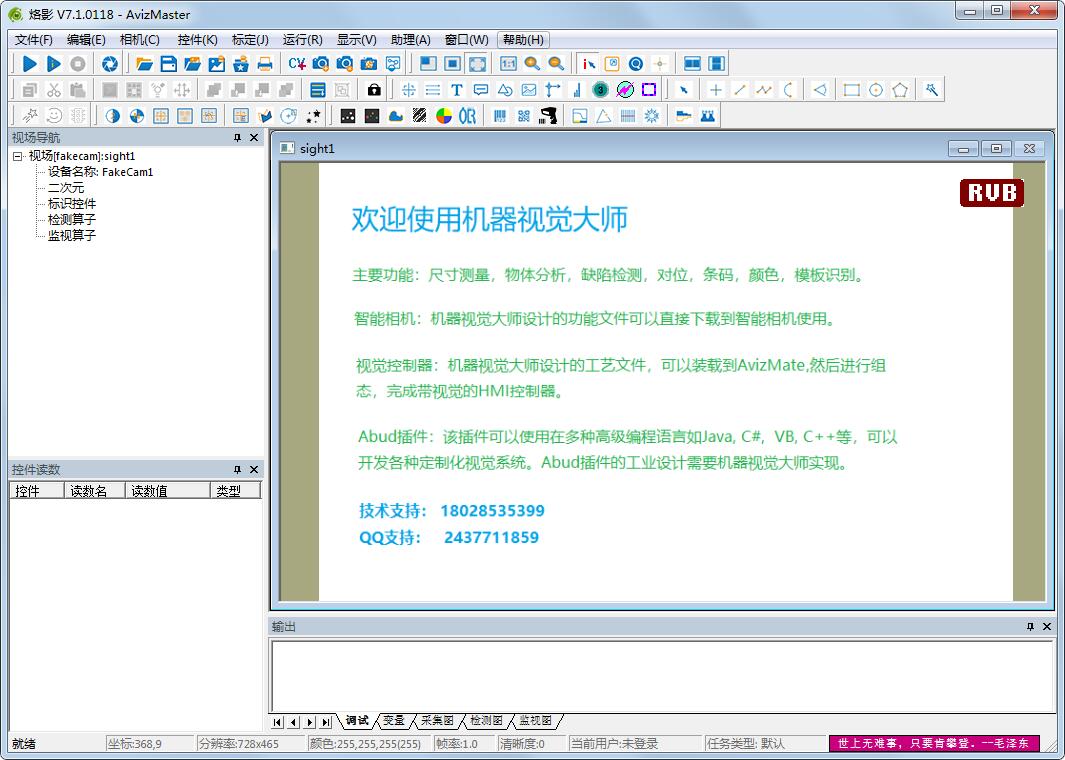Image resolution: width=1065 pixels, height=760 pixels.
Task: Click the 1:1 actual size icon
Action: point(508,64)
